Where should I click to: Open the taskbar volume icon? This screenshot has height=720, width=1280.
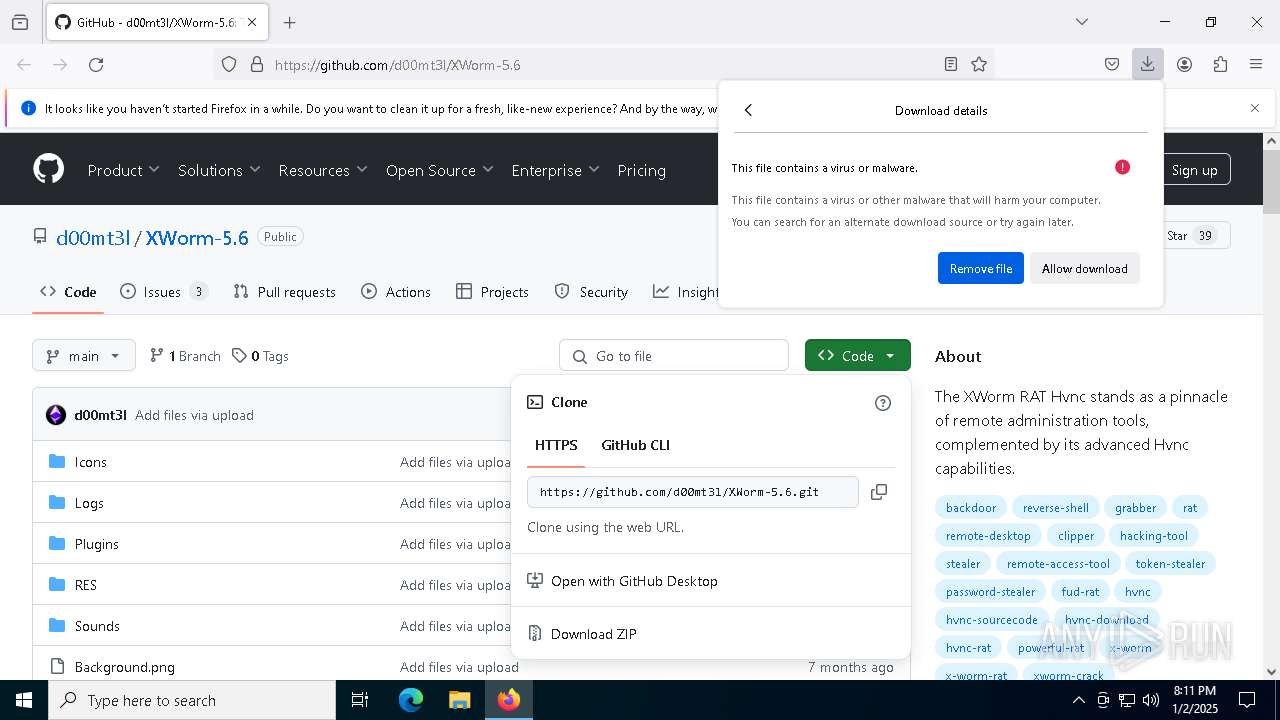[1151, 700]
